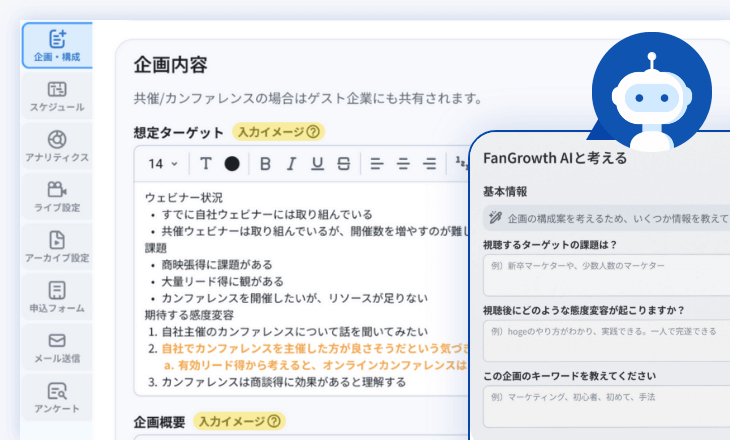Align text left
The image size is (730, 440).
377,164
